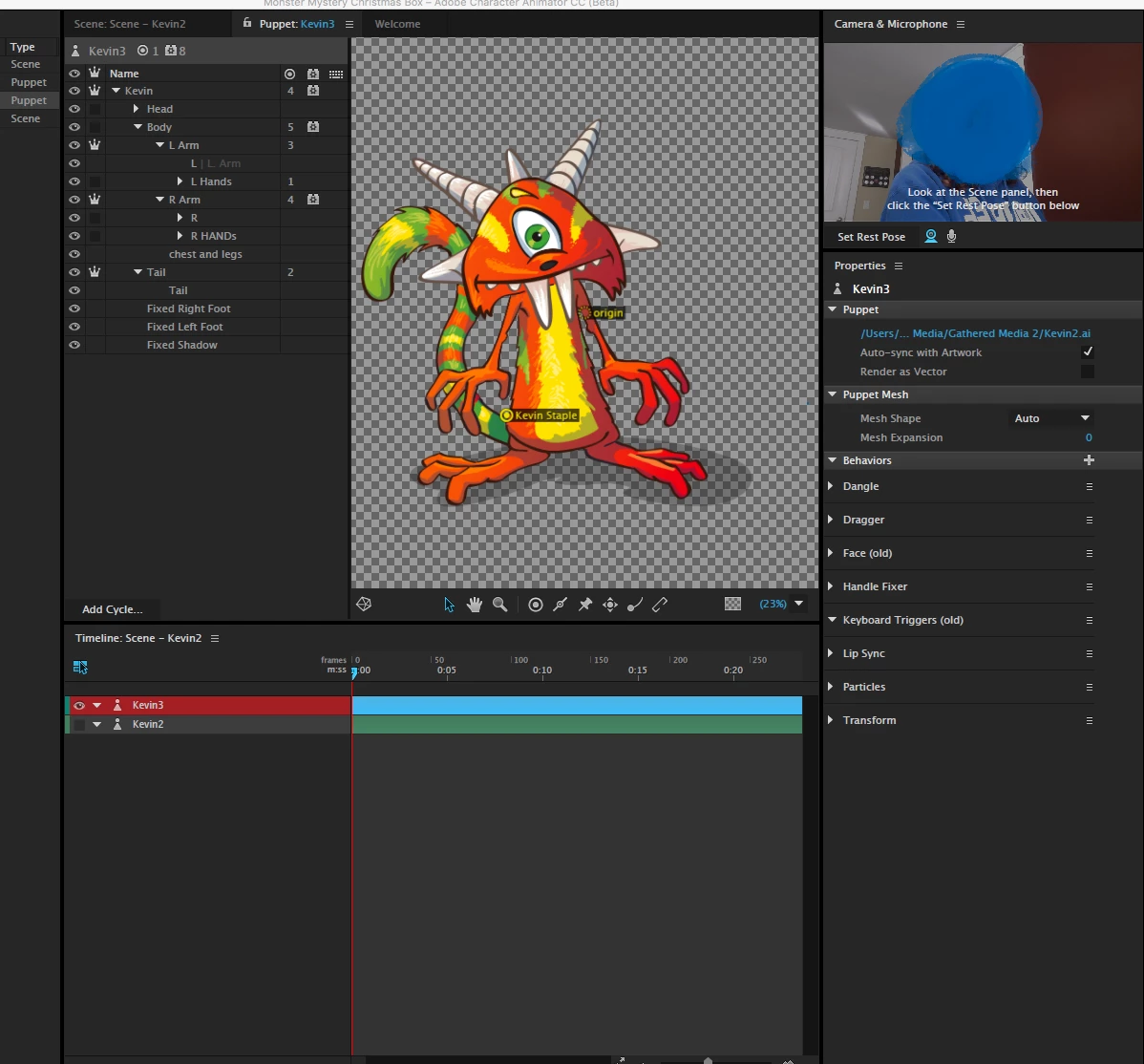Image resolution: width=1144 pixels, height=1064 pixels.
Task: Click the behavior icon on Kevin row
Action: click(x=313, y=91)
